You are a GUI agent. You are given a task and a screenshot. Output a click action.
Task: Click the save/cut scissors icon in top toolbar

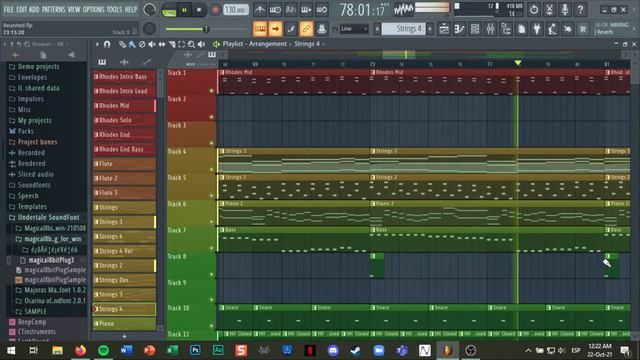549,9
